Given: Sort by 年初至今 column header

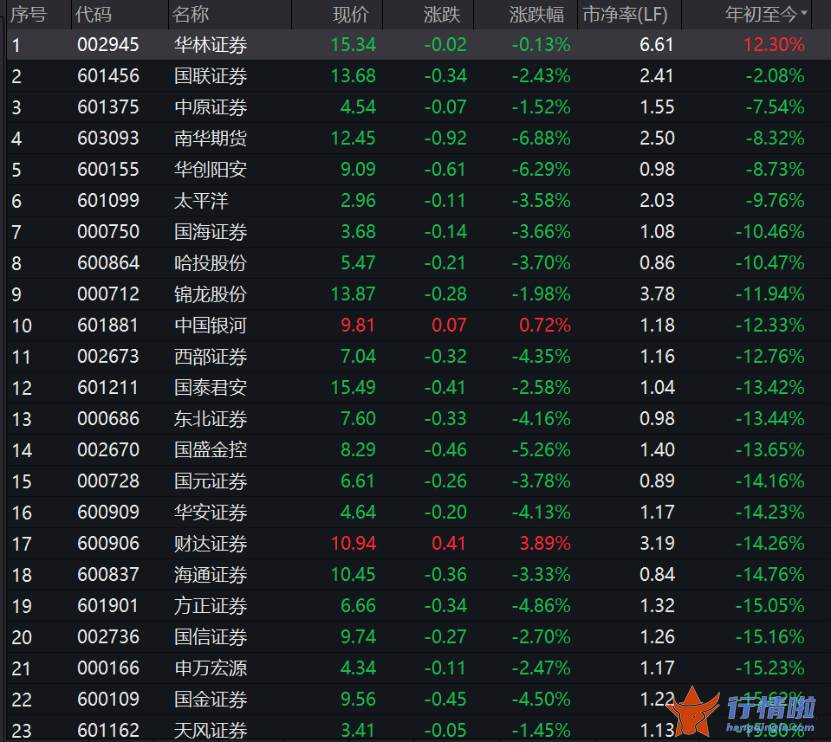Looking at the screenshot, I should pyautogui.click(x=761, y=14).
